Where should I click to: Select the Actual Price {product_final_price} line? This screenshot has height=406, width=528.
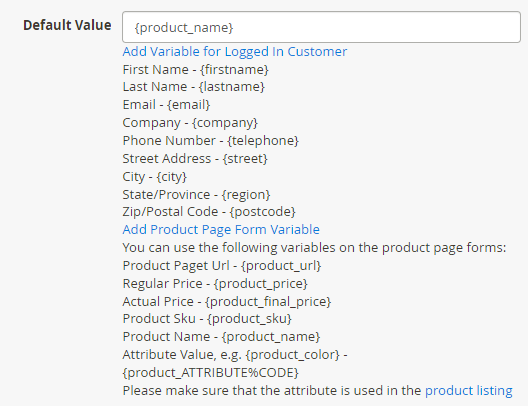[227, 302]
